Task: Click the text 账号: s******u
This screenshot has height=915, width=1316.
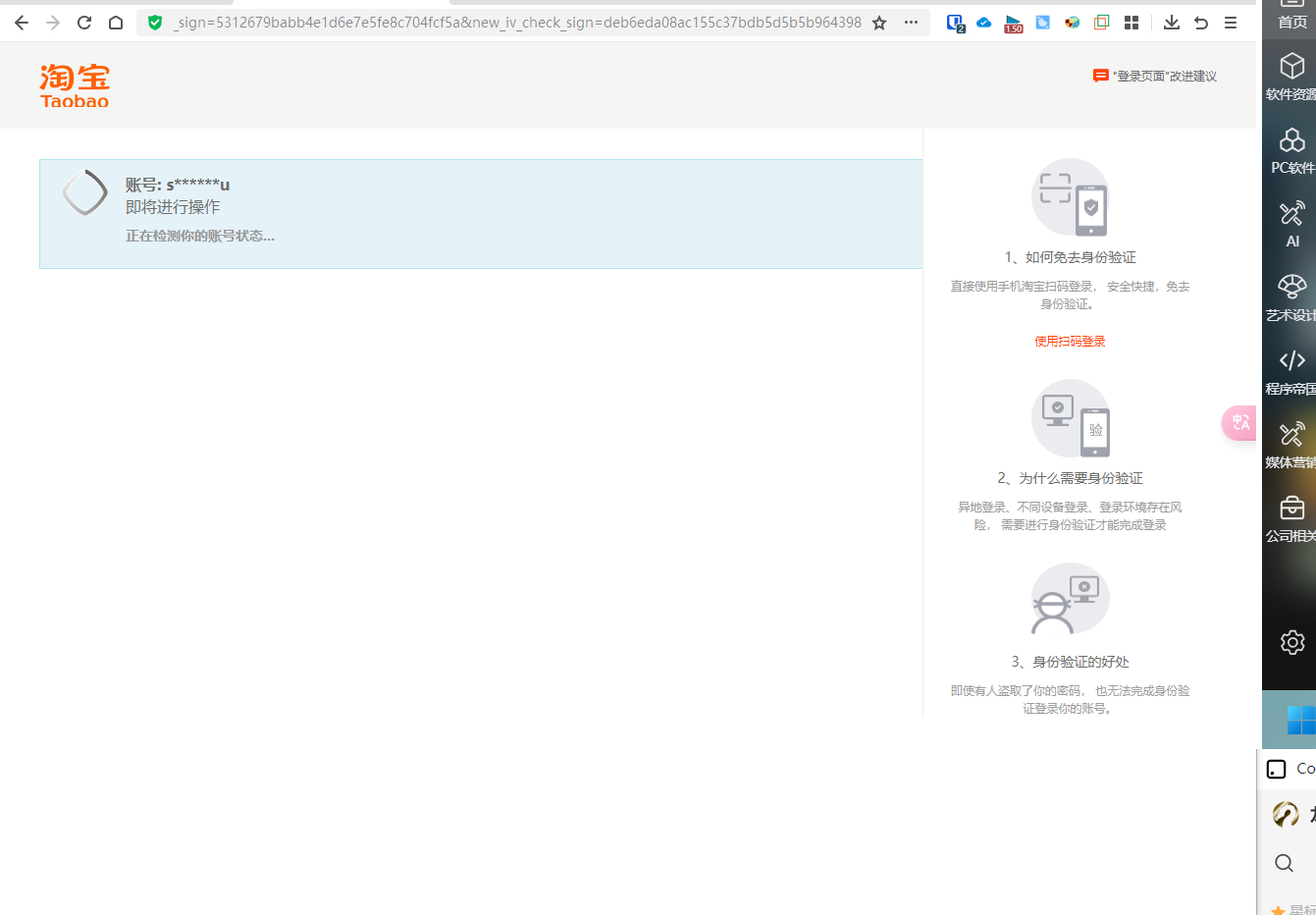Action: (178, 185)
